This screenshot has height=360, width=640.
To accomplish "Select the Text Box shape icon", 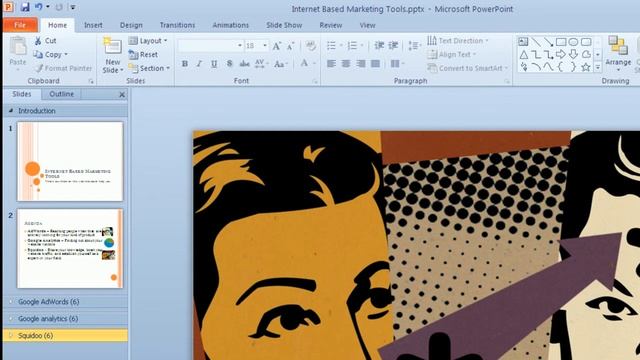I will pos(523,42).
